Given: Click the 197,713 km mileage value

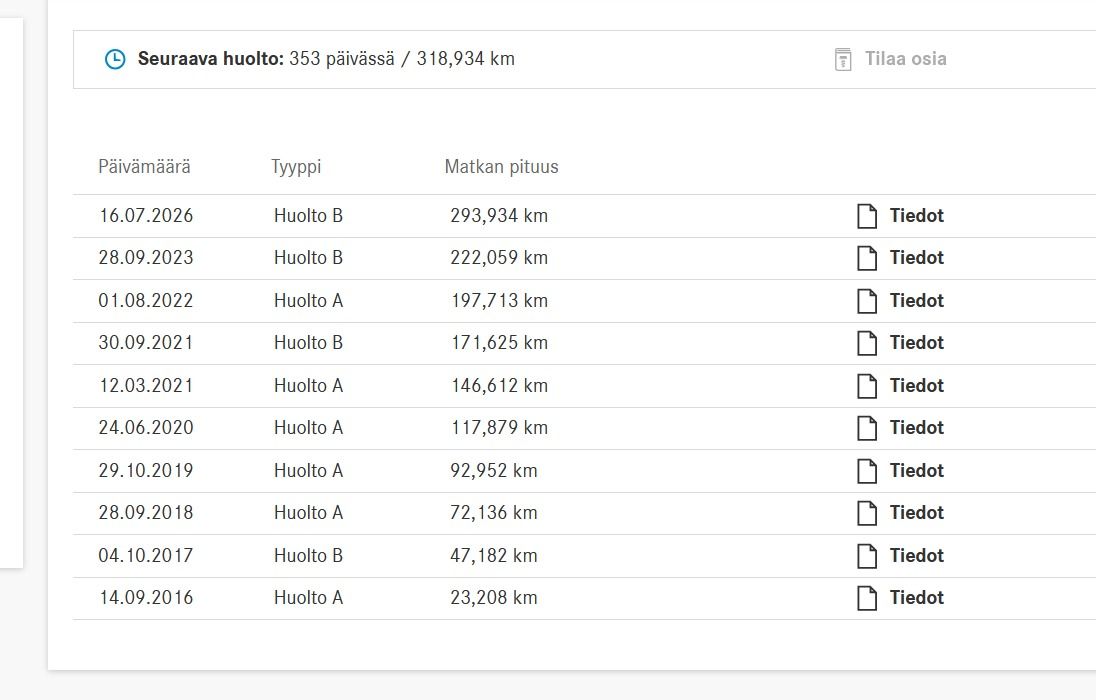Looking at the screenshot, I should click(x=499, y=300).
